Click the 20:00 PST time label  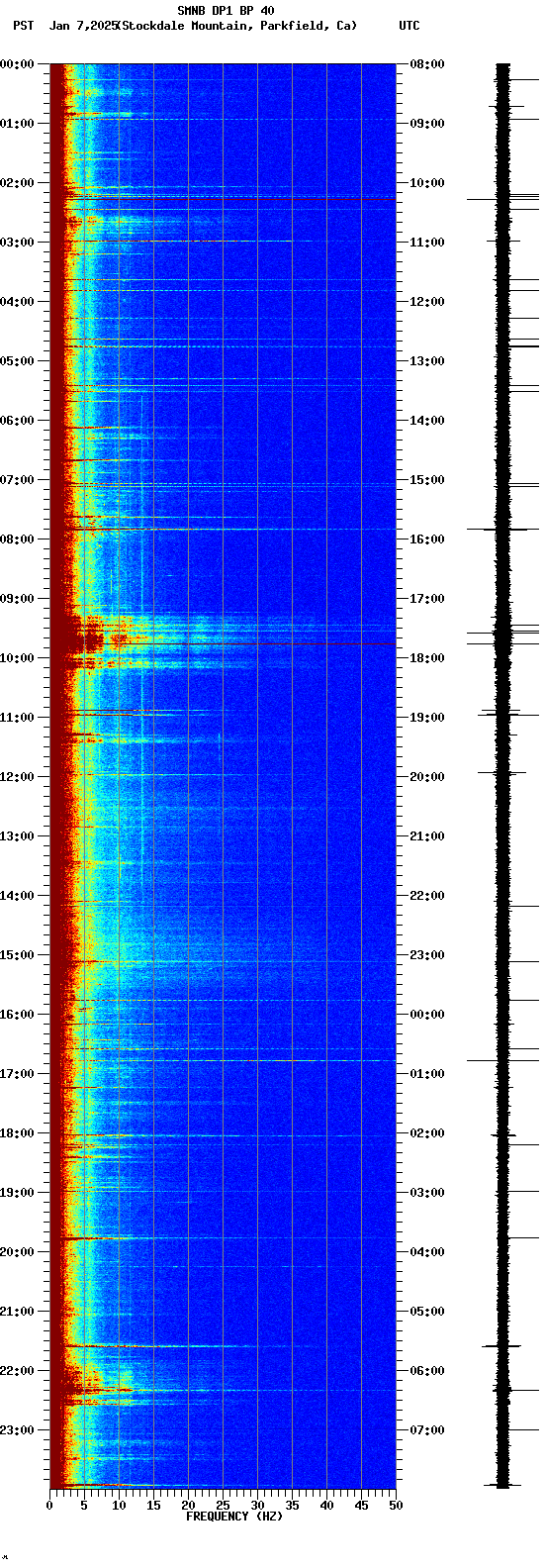point(17,1252)
